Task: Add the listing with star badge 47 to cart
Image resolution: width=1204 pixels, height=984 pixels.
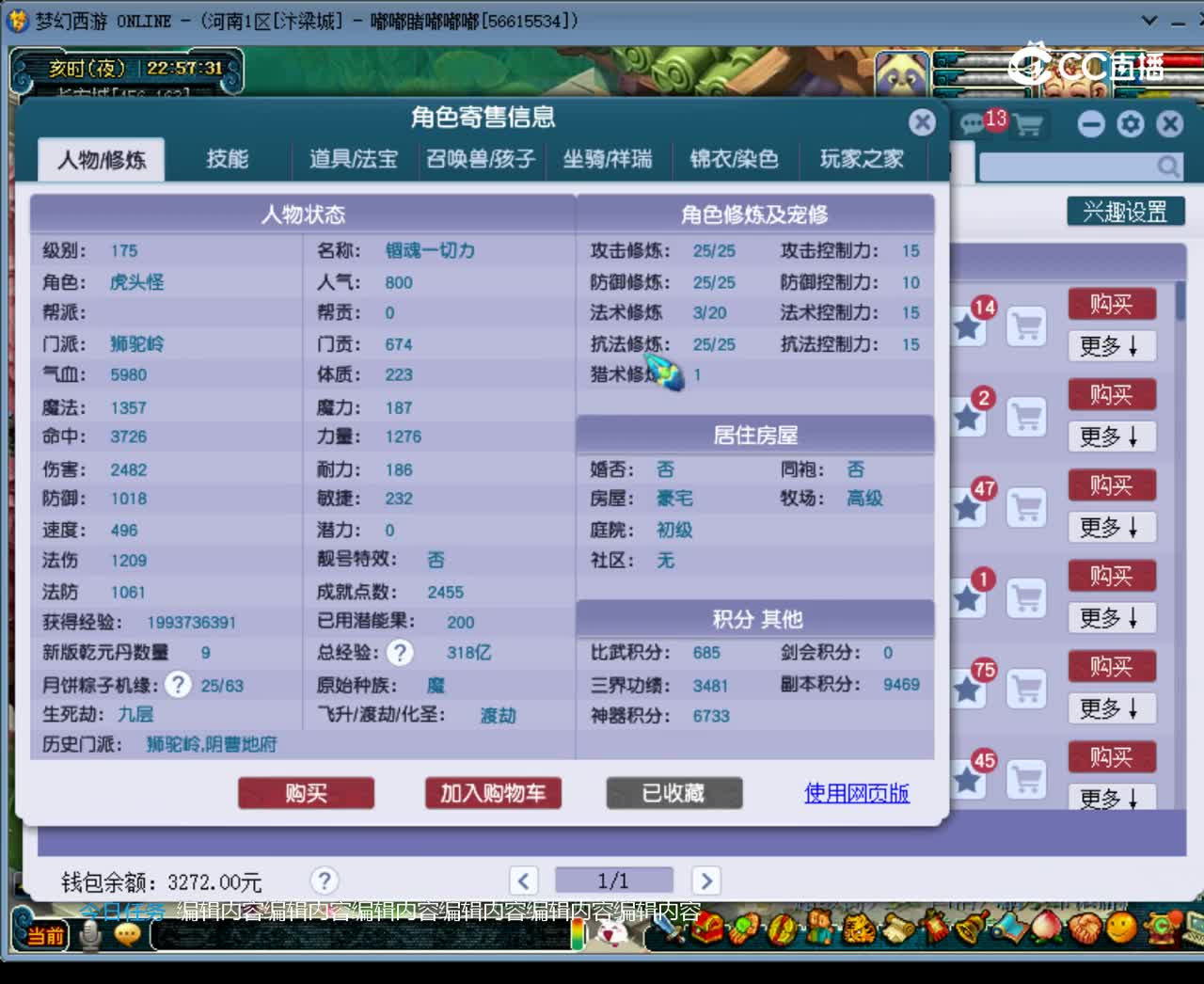Action: 1027,508
